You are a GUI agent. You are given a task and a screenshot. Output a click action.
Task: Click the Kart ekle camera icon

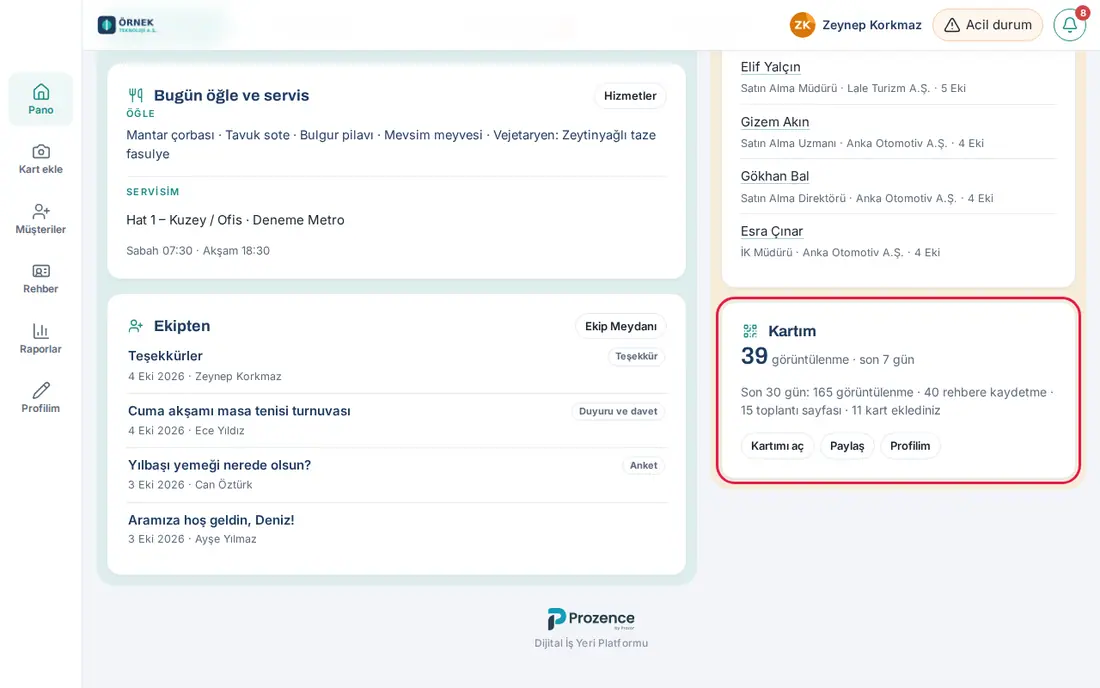[41, 151]
